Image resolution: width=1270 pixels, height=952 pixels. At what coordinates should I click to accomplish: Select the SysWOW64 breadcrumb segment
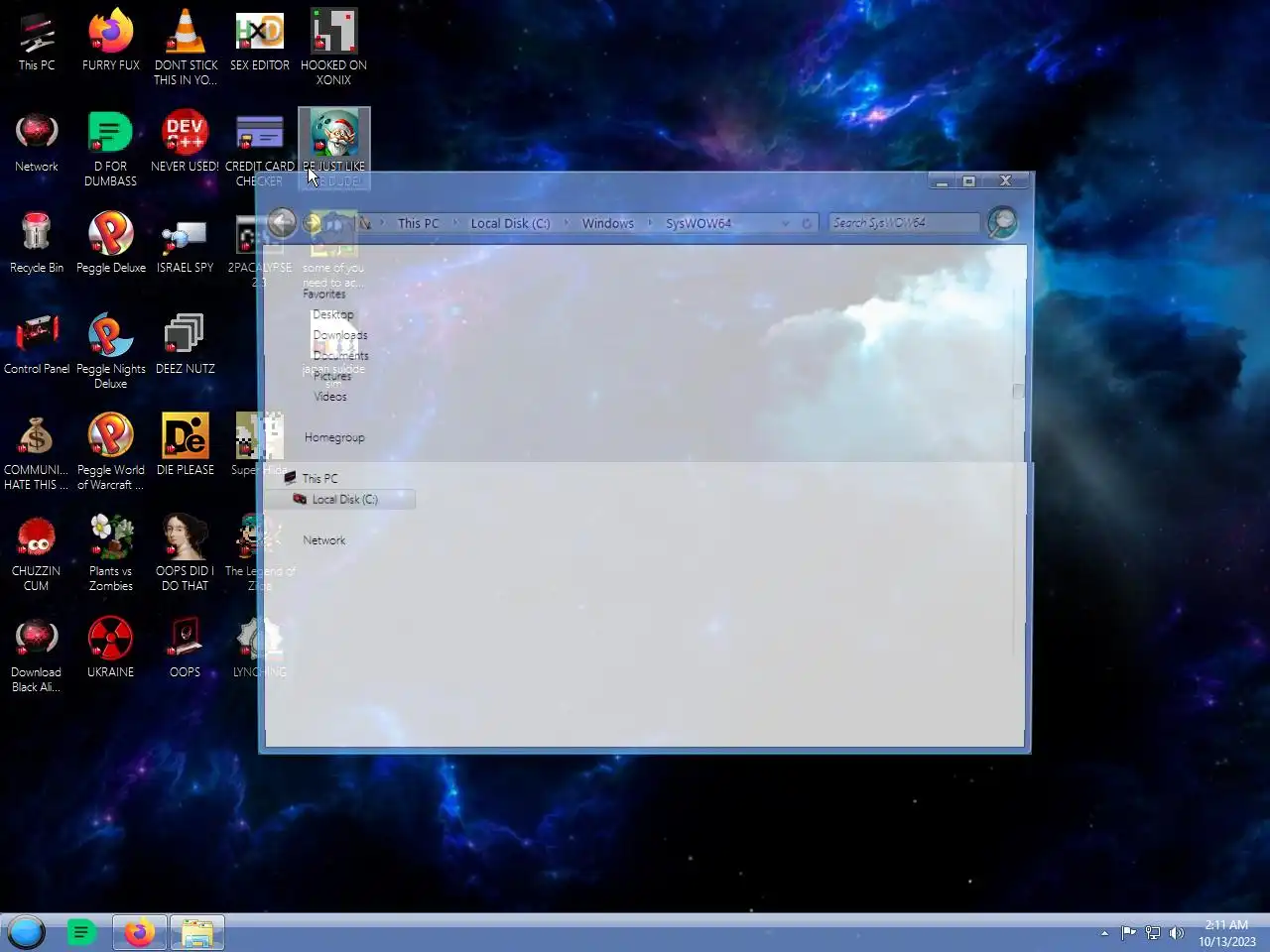pos(698,223)
